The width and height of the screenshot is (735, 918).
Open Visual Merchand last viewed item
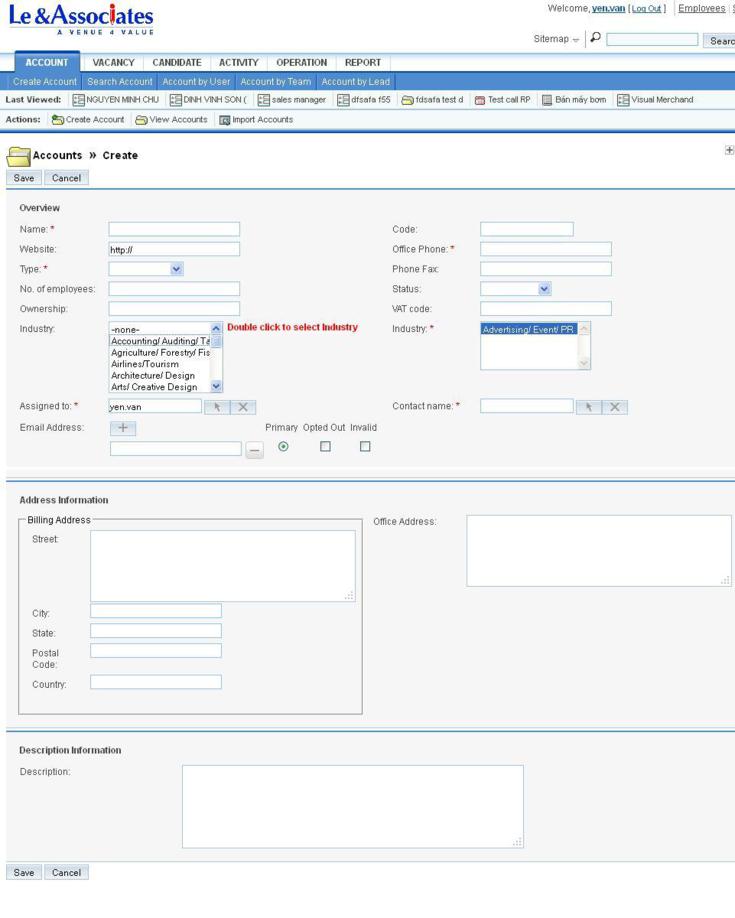655,100
